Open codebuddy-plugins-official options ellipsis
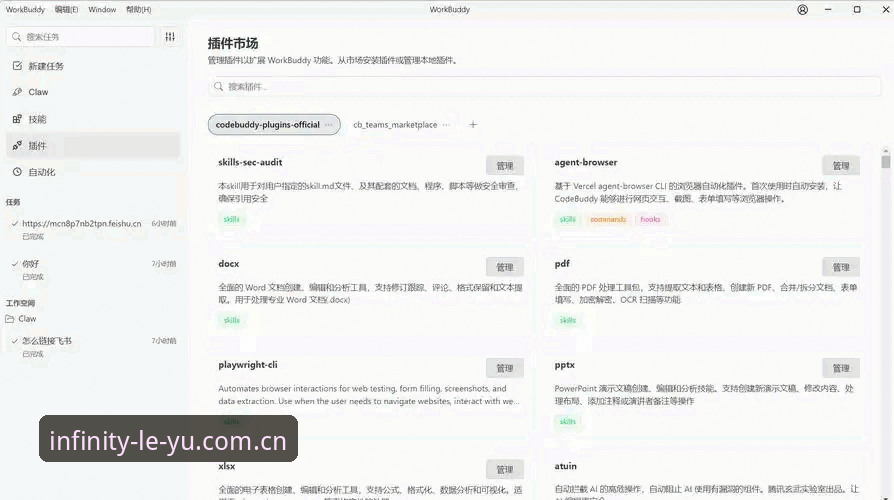The height and width of the screenshot is (500, 894). [x=329, y=125]
